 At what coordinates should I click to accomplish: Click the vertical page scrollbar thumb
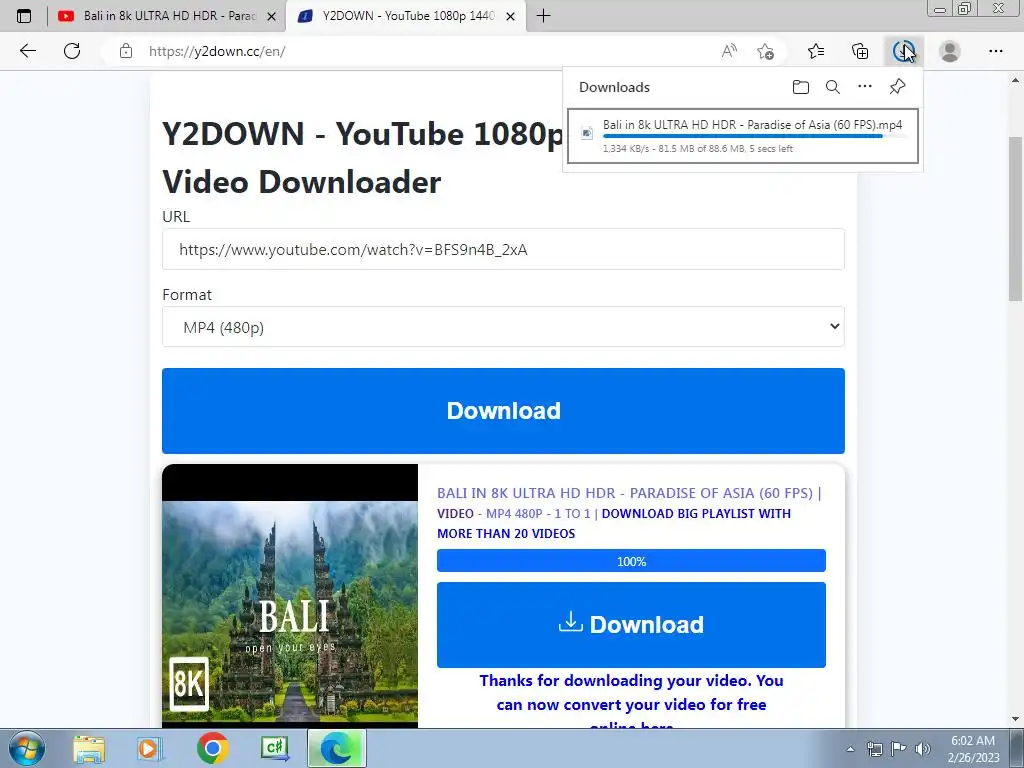pos(1016,219)
